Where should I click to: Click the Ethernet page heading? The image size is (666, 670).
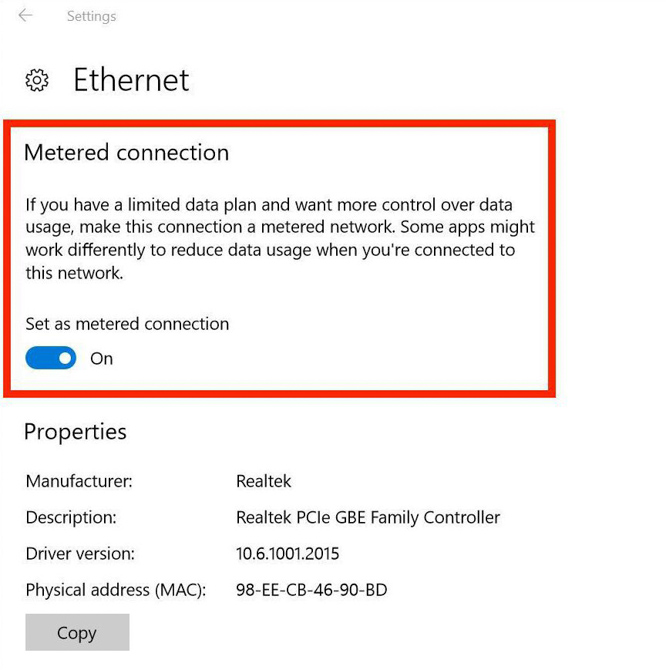(x=131, y=80)
